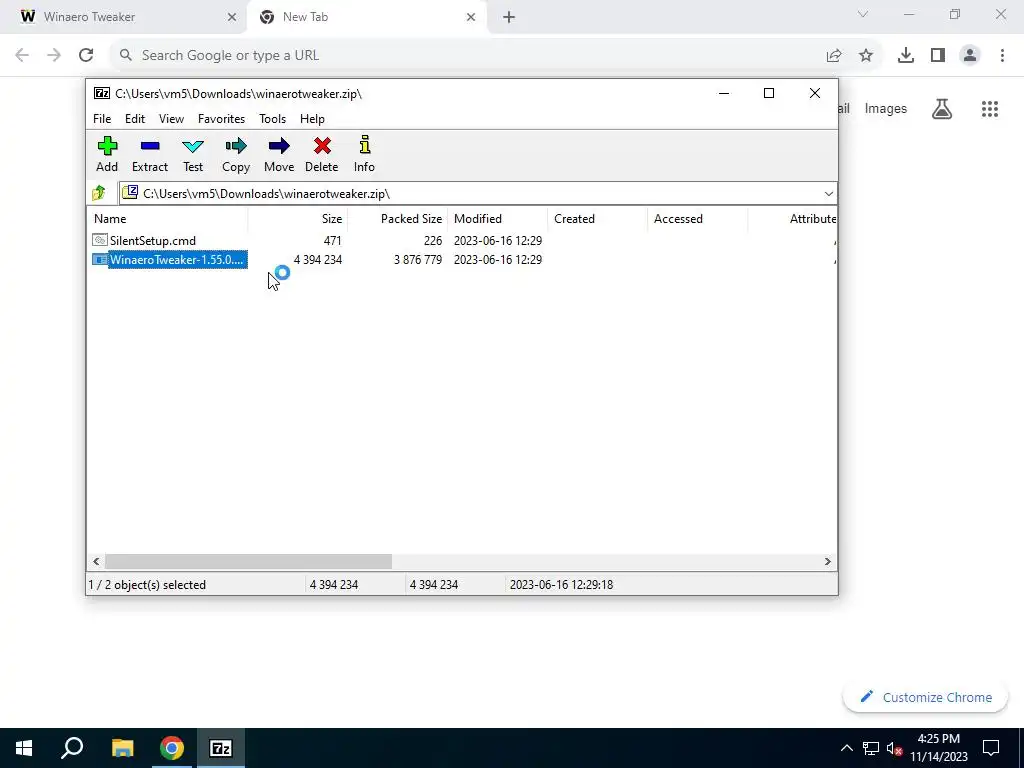Switch to the Winaero Tweaker tab
Screen dimensions: 1024x768
122,17
